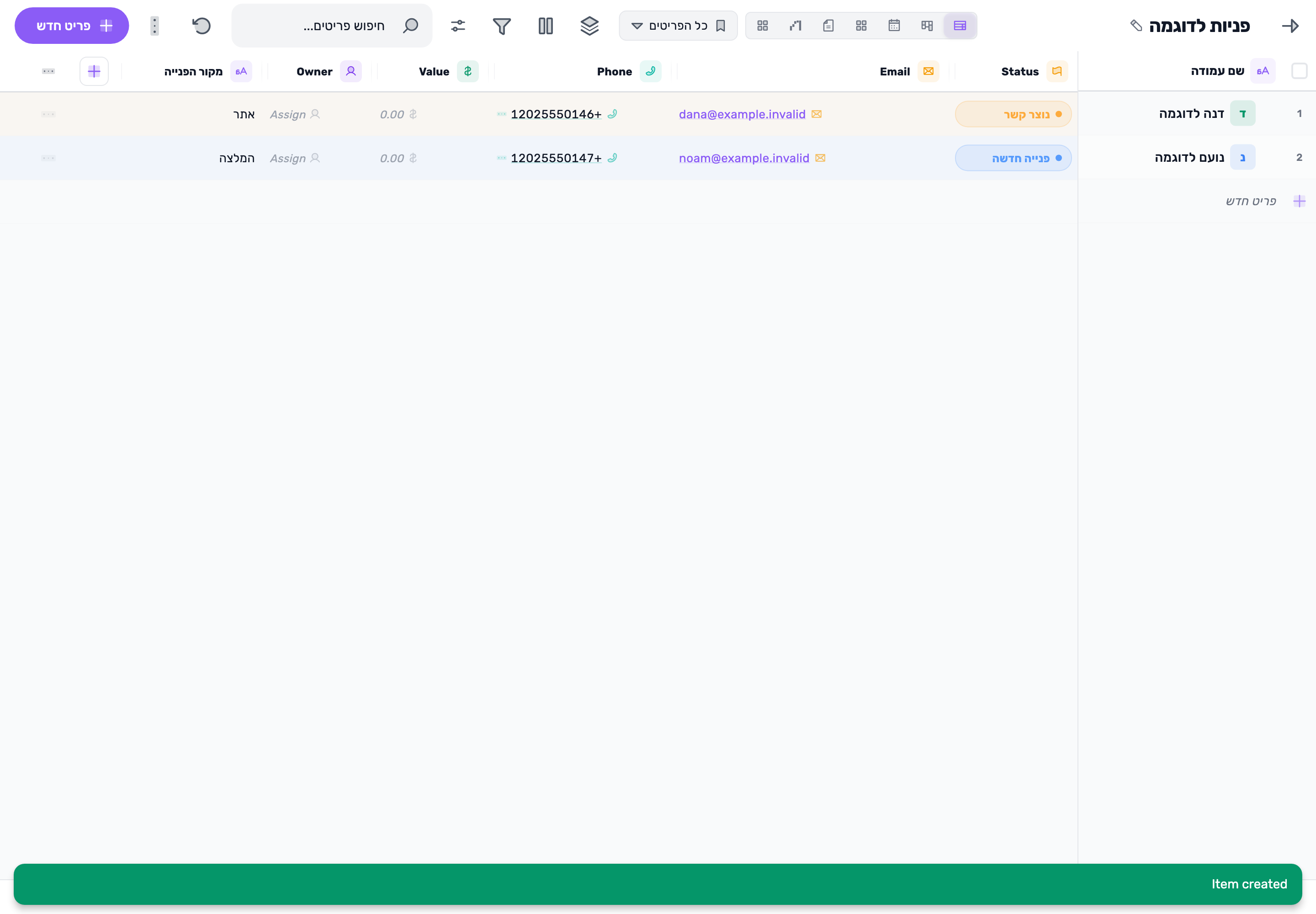Focus the חיפוש פריטים search field
Screen dimensions: 1316x914
pos(332,26)
